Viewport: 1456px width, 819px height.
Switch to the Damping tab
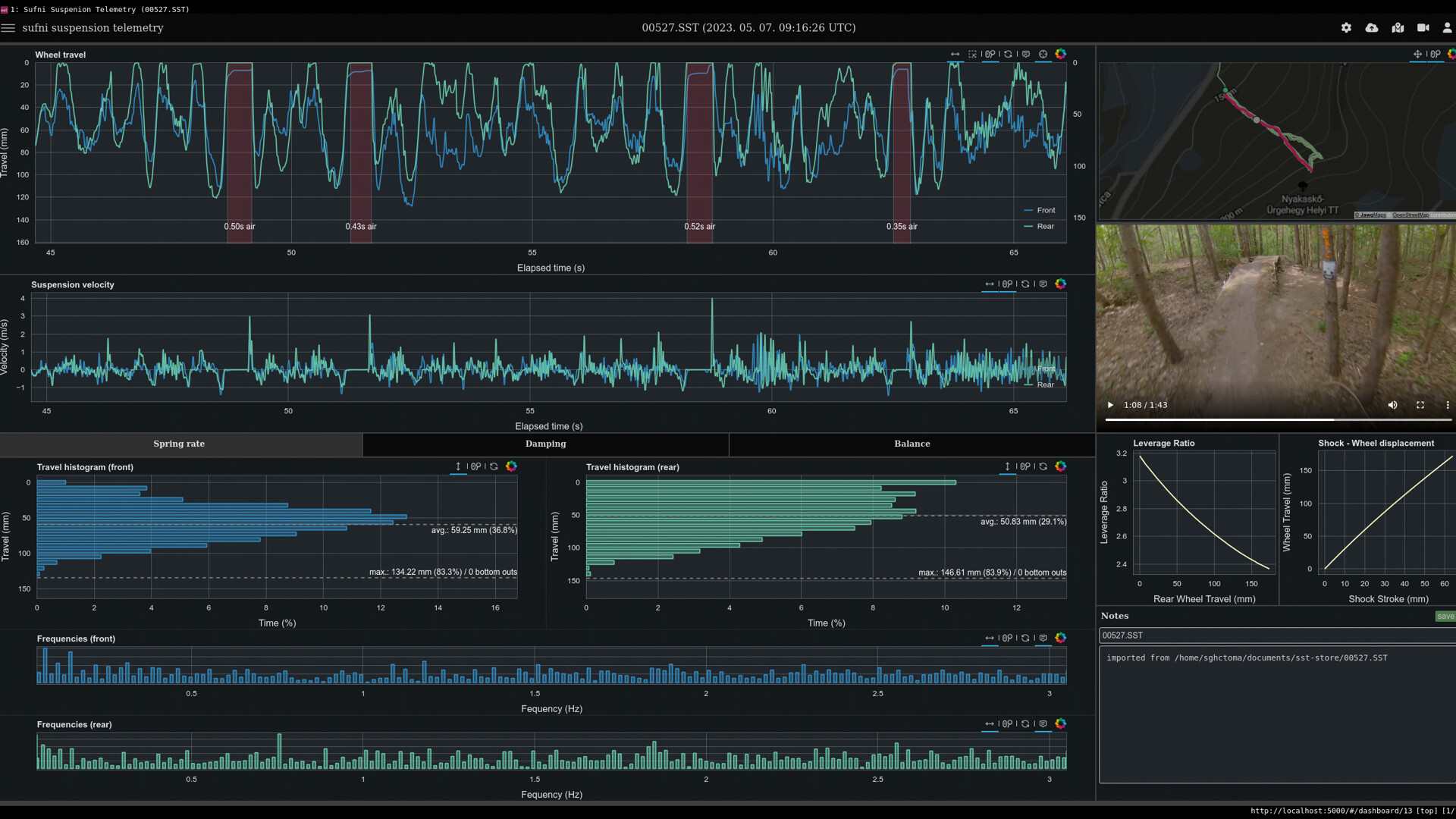pos(545,444)
